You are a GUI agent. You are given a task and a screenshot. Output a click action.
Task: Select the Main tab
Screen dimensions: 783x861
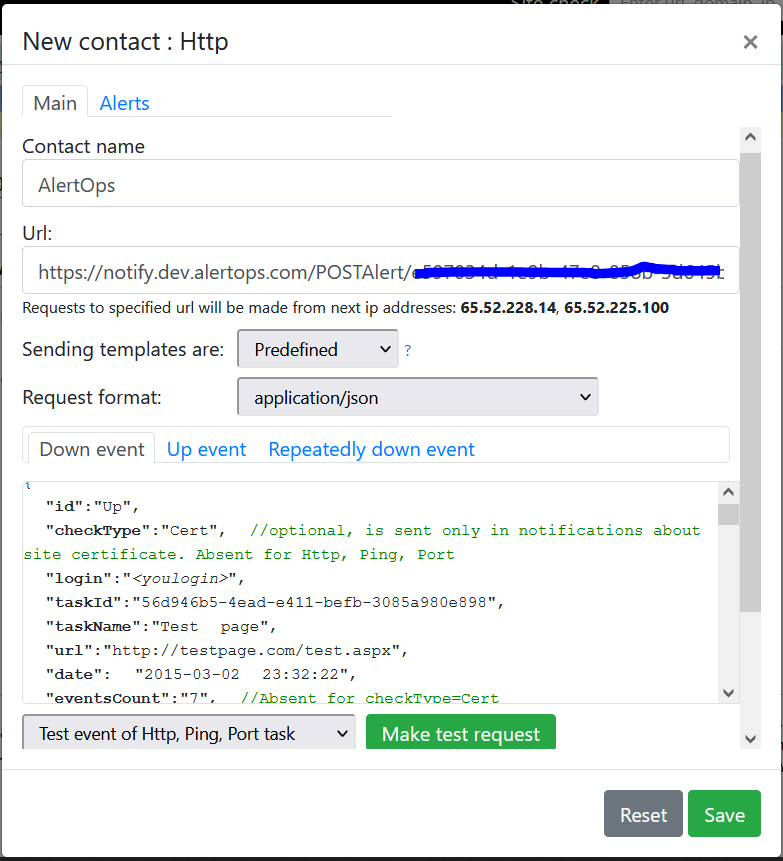pos(55,103)
